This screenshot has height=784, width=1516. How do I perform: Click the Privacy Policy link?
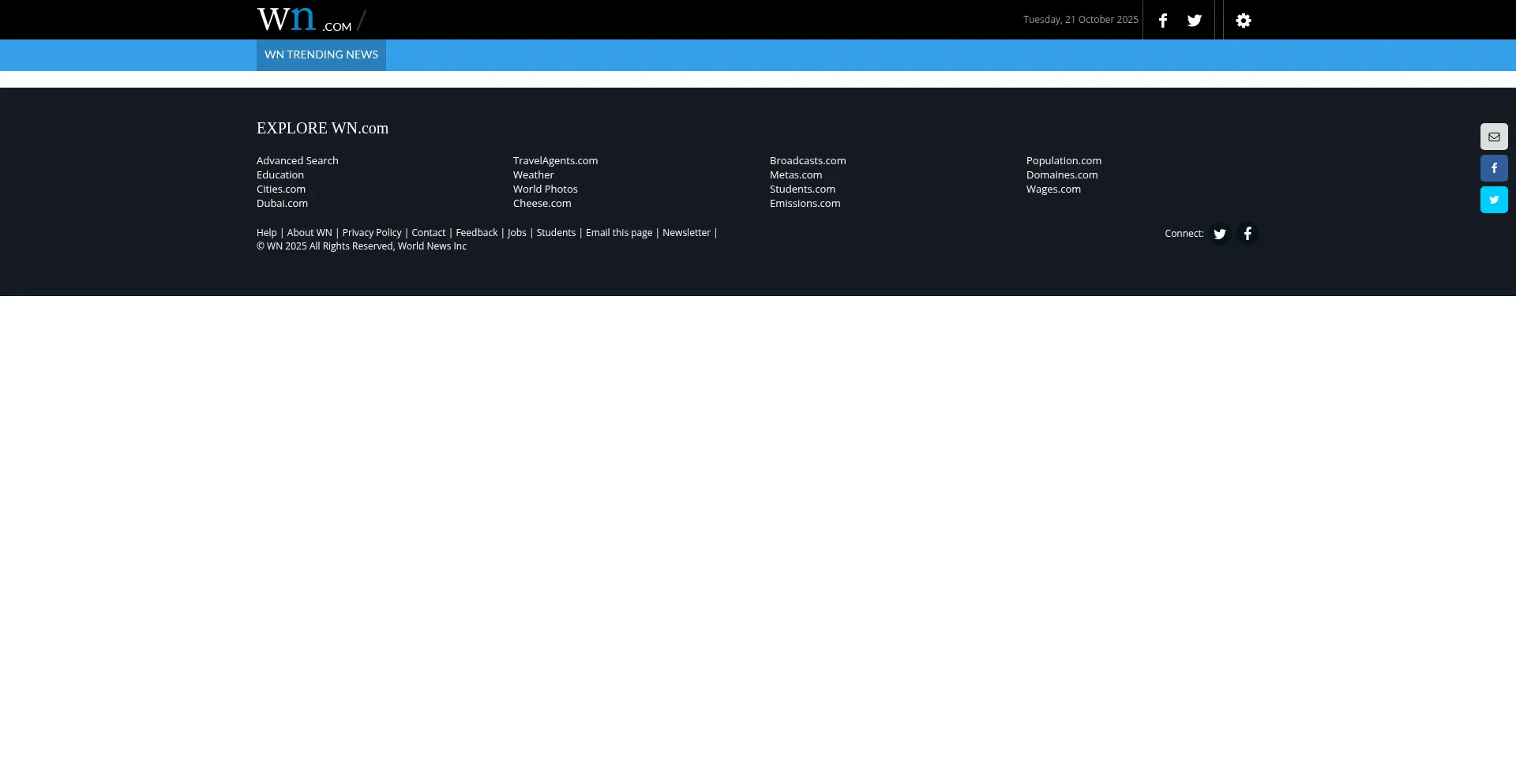[371, 233]
